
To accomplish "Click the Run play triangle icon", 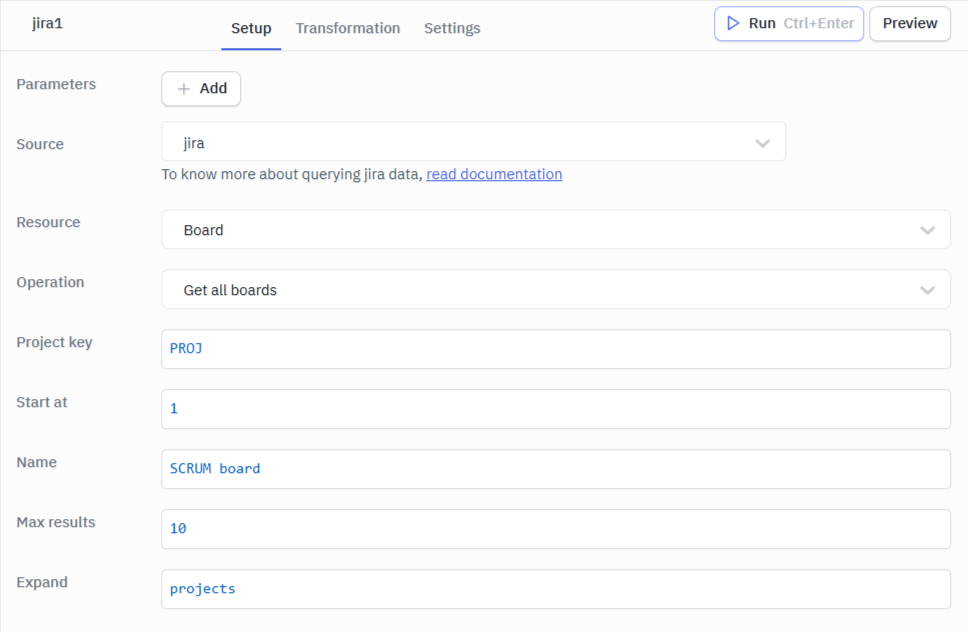I will tap(733, 23).
